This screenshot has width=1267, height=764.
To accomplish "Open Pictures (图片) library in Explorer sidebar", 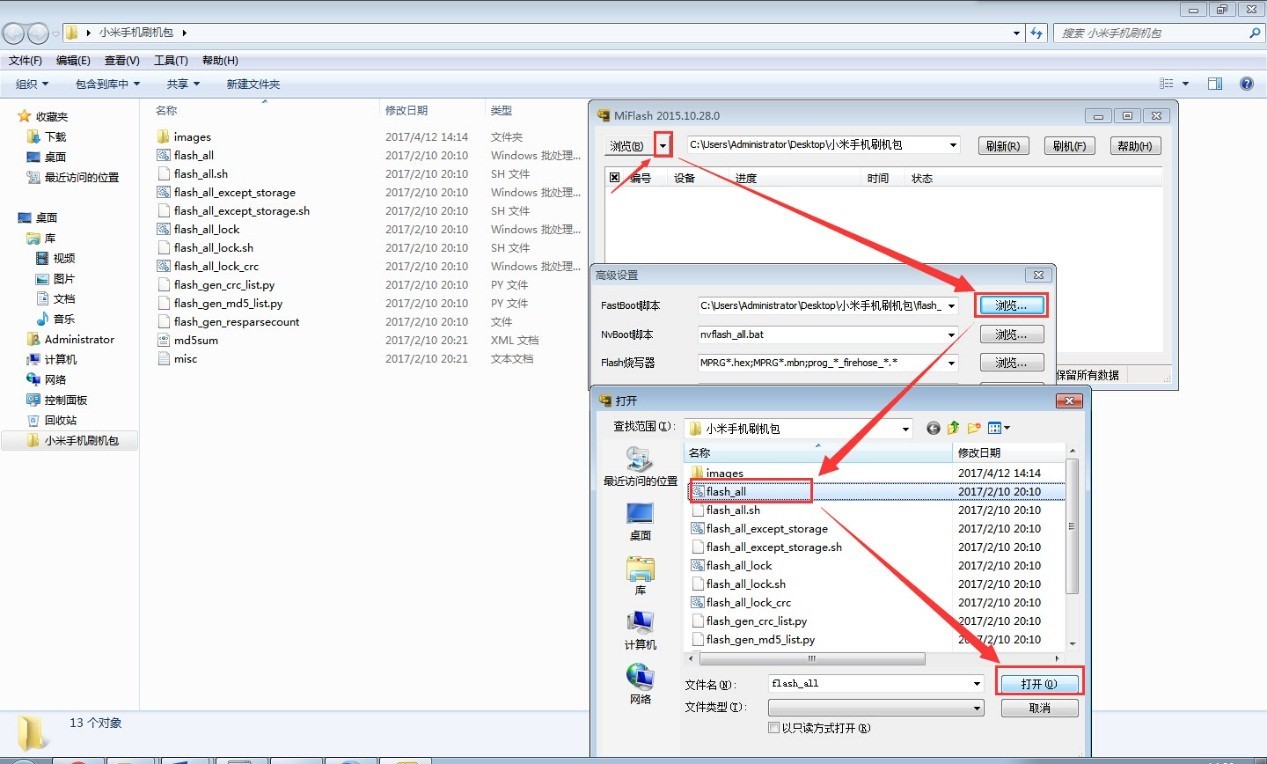I will (55, 279).
